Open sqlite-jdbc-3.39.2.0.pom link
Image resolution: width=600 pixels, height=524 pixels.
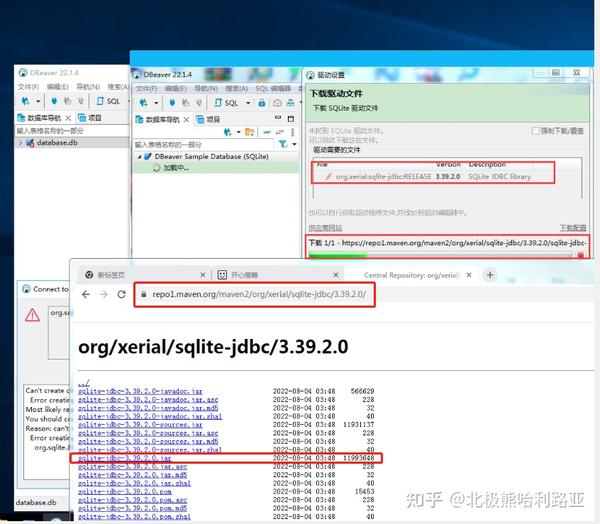point(125,491)
